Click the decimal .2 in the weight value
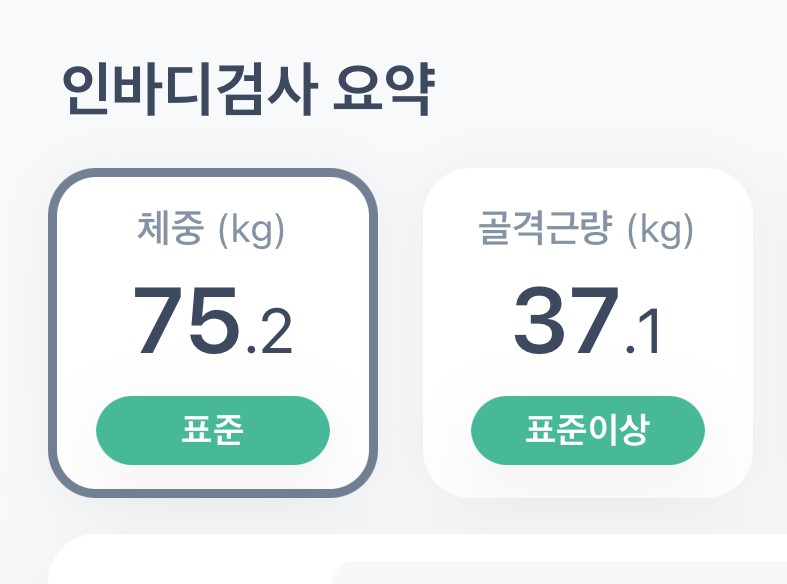 [270, 334]
